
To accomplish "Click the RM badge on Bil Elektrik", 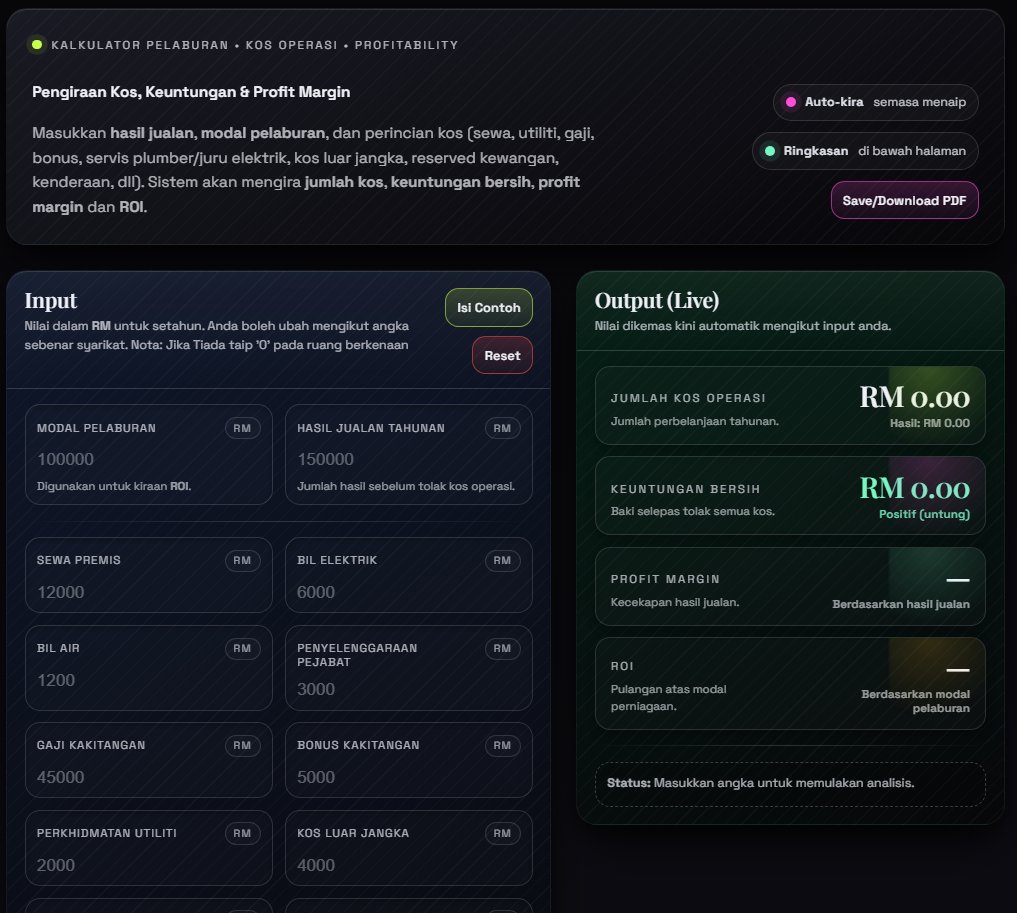I will point(503,560).
